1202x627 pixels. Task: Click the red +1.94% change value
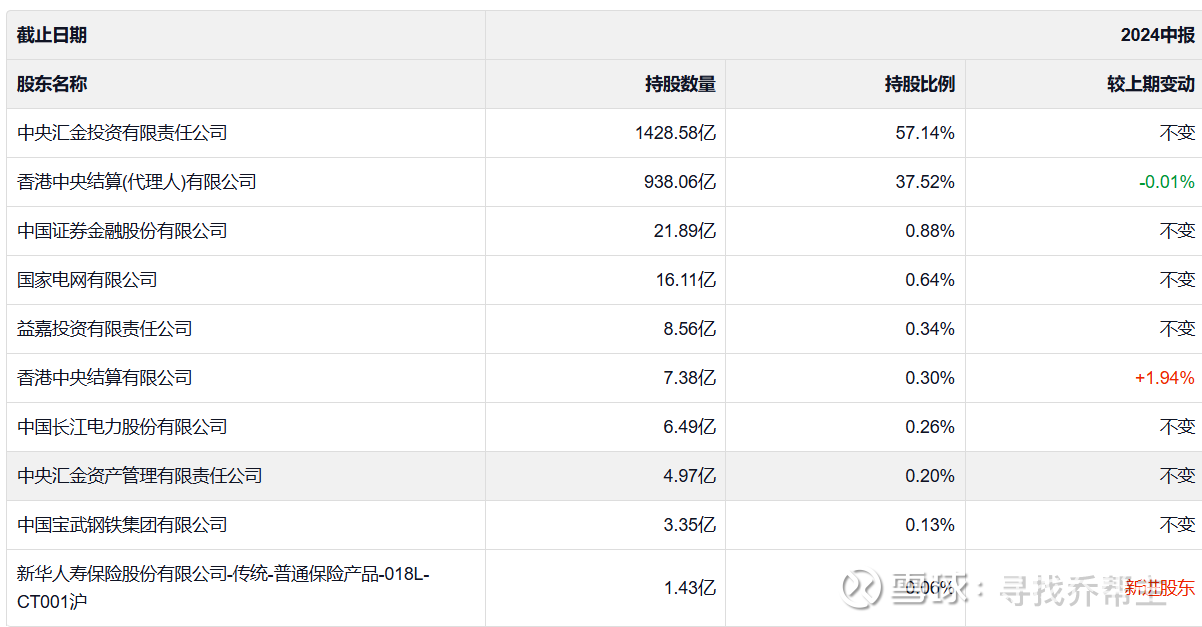(x=1164, y=378)
